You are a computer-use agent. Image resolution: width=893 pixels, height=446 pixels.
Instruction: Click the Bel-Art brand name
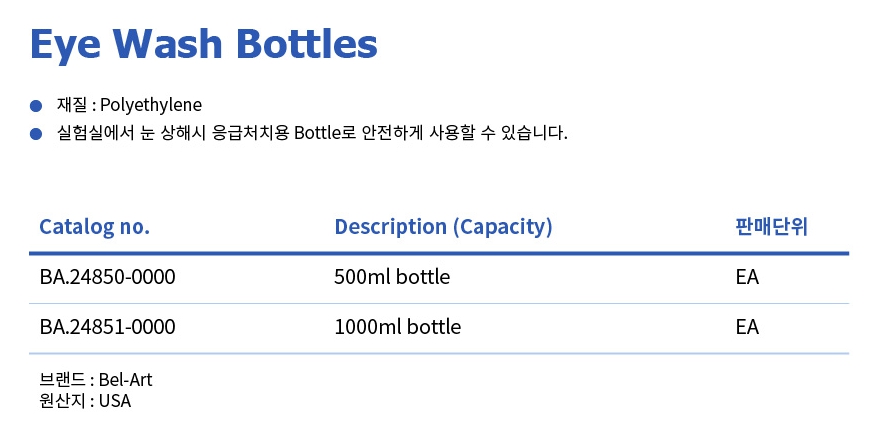pyautogui.click(x=126, y=380)
